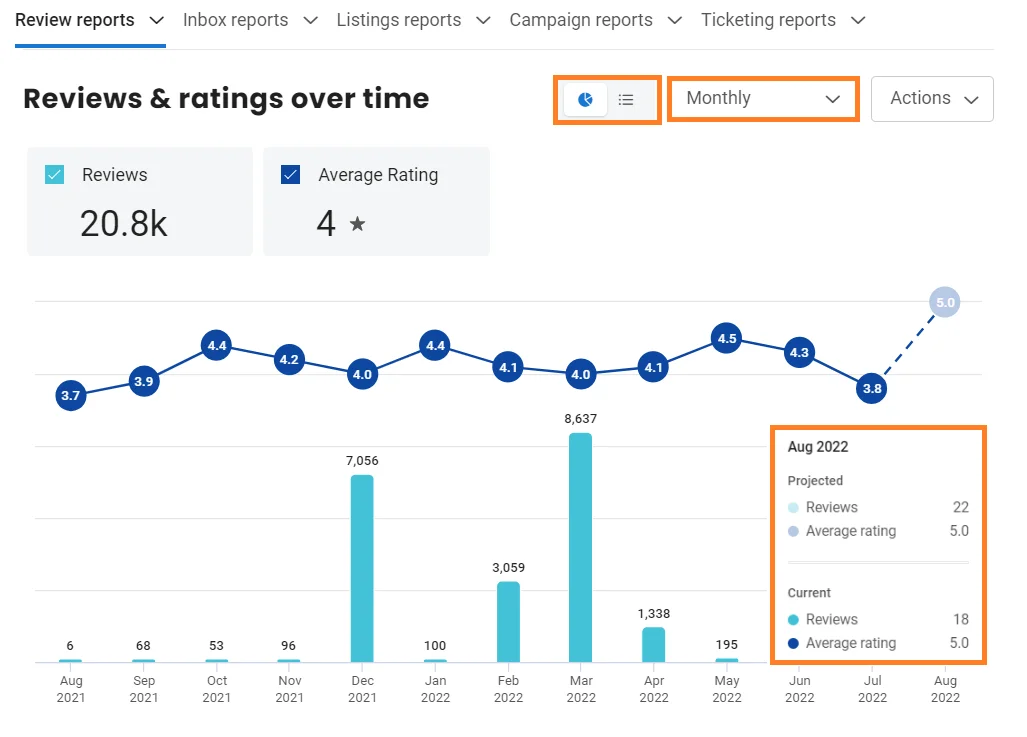This screenshot has height=737, width=1027.
Task: Click the Mar 2022 bar showing 8,637
Action: point(580,547)
